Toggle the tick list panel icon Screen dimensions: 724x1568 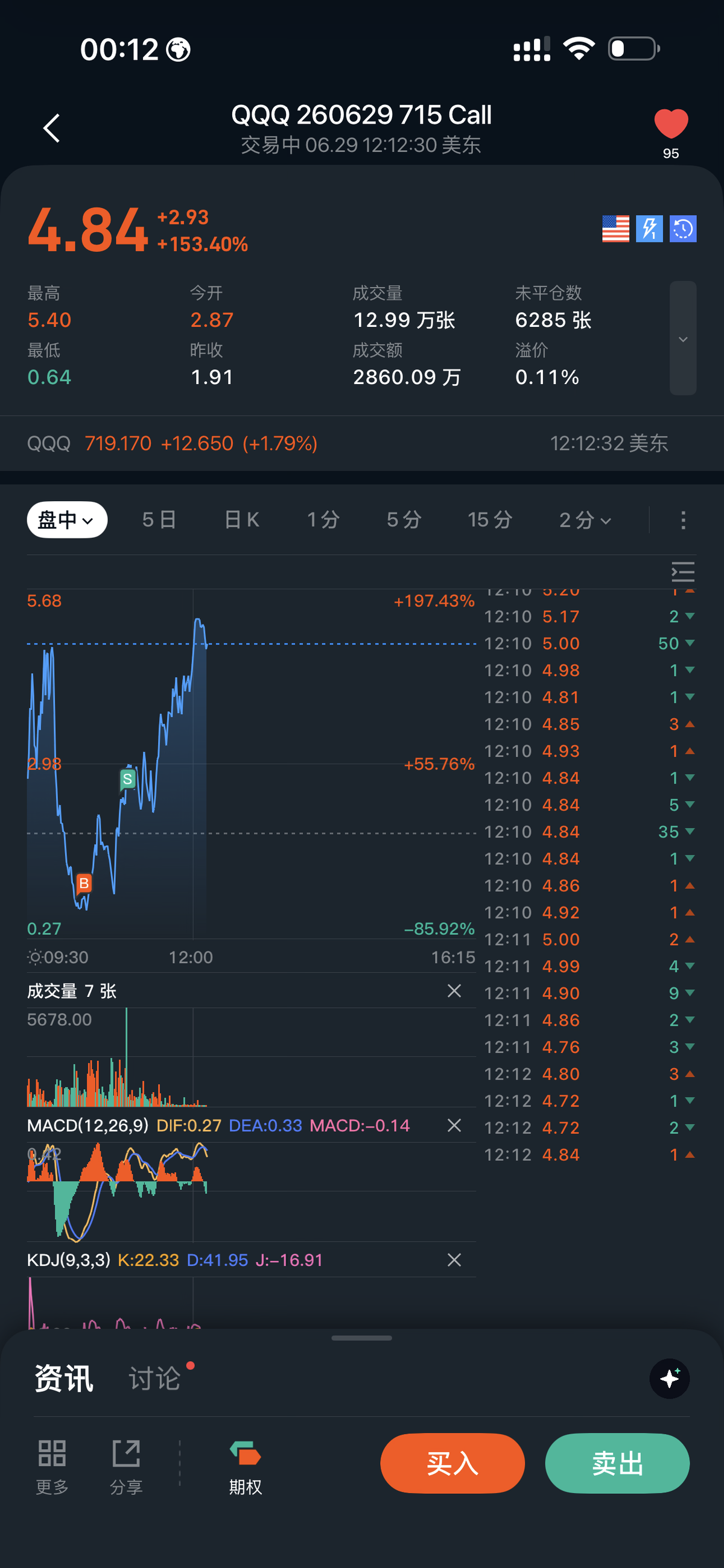click(x=682, y=572)
